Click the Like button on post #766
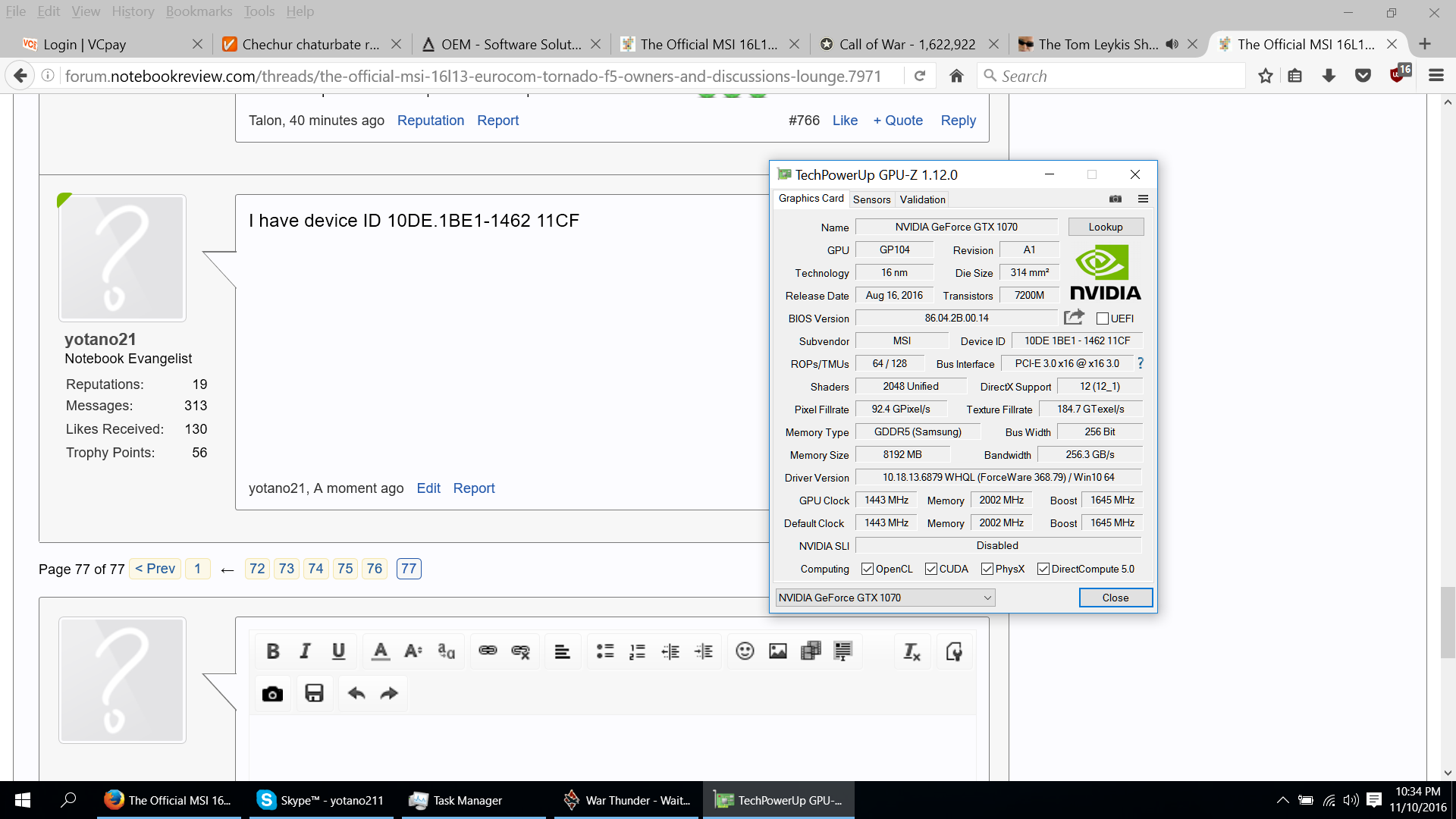The height and width of the screenshot is (819, 1456). coord(845,120)
